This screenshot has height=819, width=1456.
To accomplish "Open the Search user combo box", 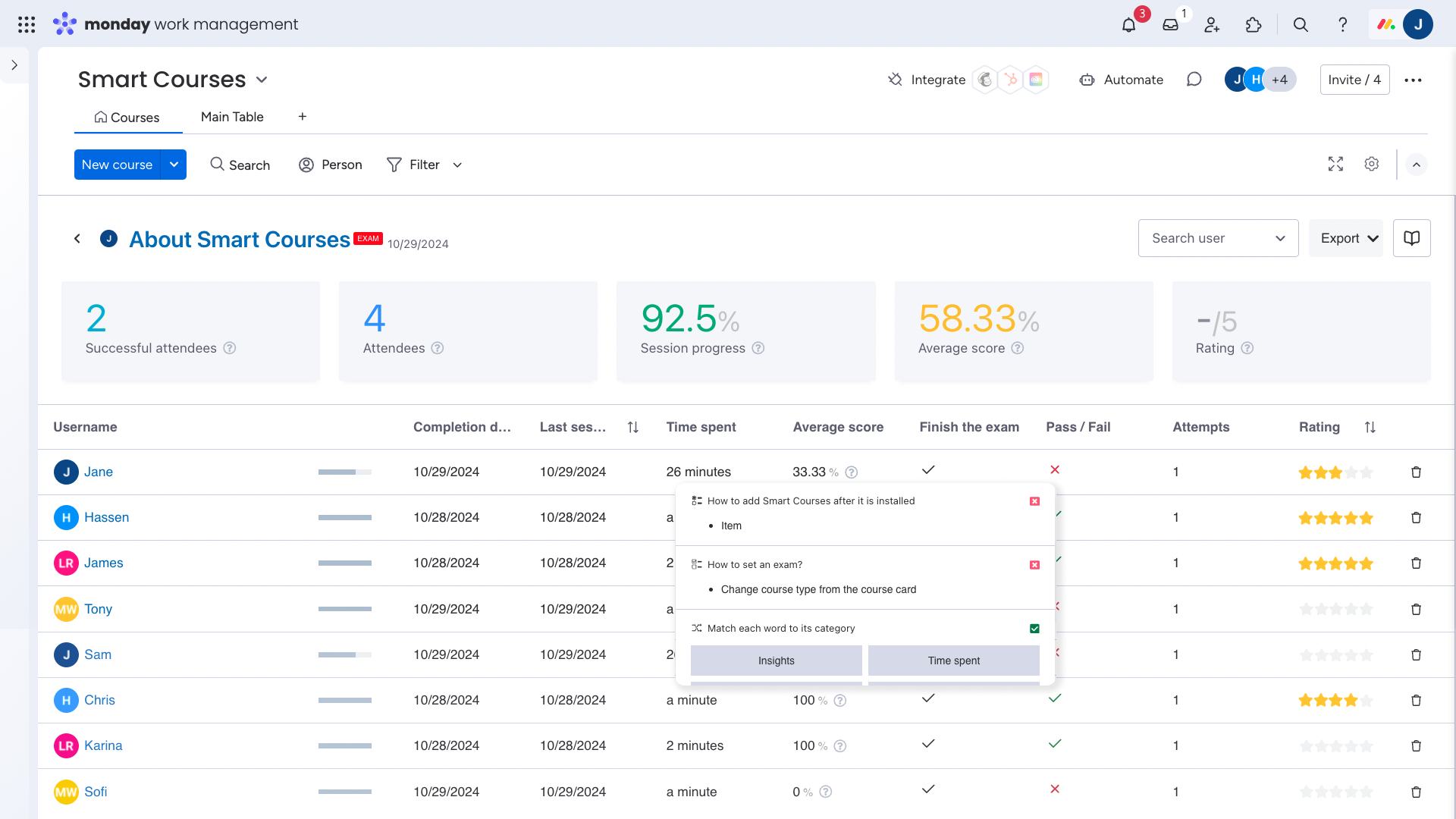I will (x=1218, y=238).
